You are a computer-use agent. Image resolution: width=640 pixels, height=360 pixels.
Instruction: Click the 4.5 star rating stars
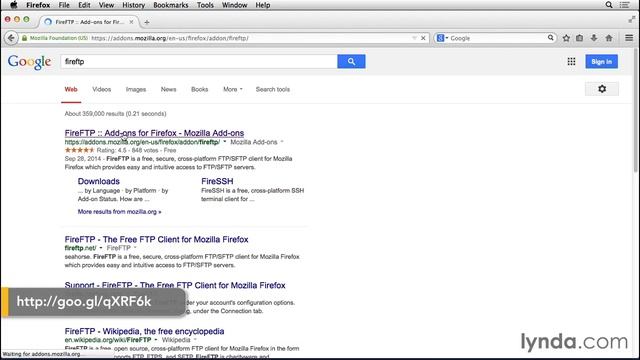pos(79,150)
